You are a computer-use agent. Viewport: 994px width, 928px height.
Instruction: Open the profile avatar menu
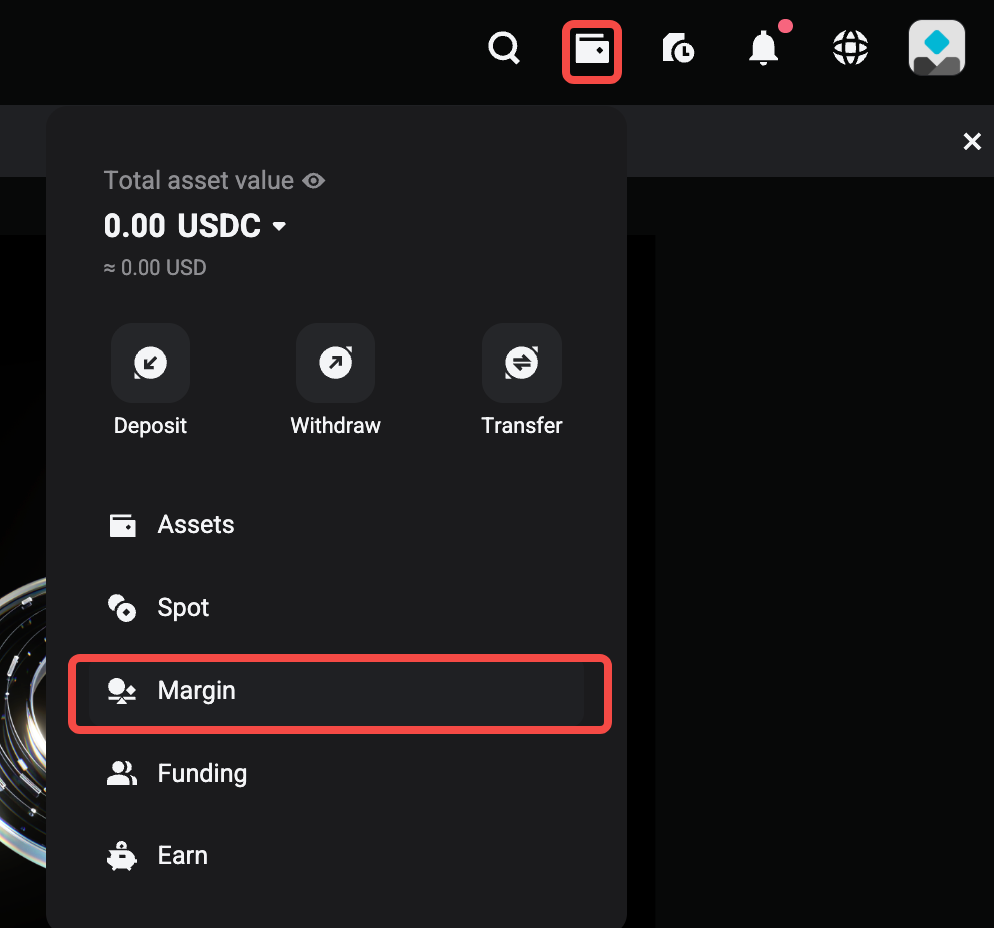[x=937, y=48]
